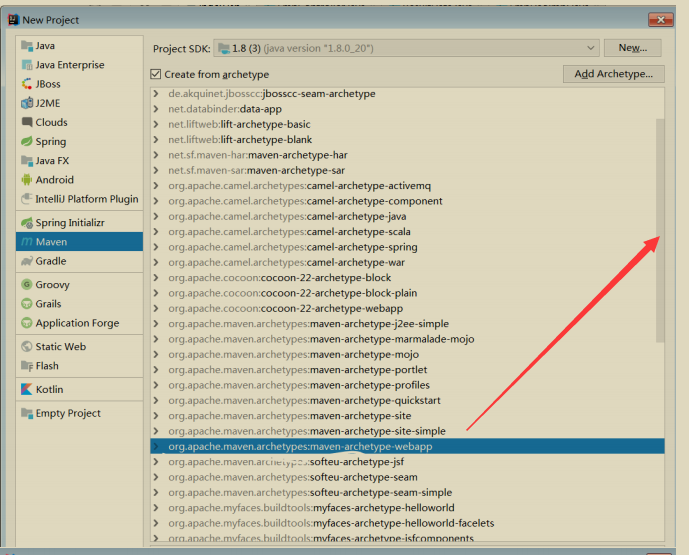Choose Empty Project type

[x=80, y=413]
